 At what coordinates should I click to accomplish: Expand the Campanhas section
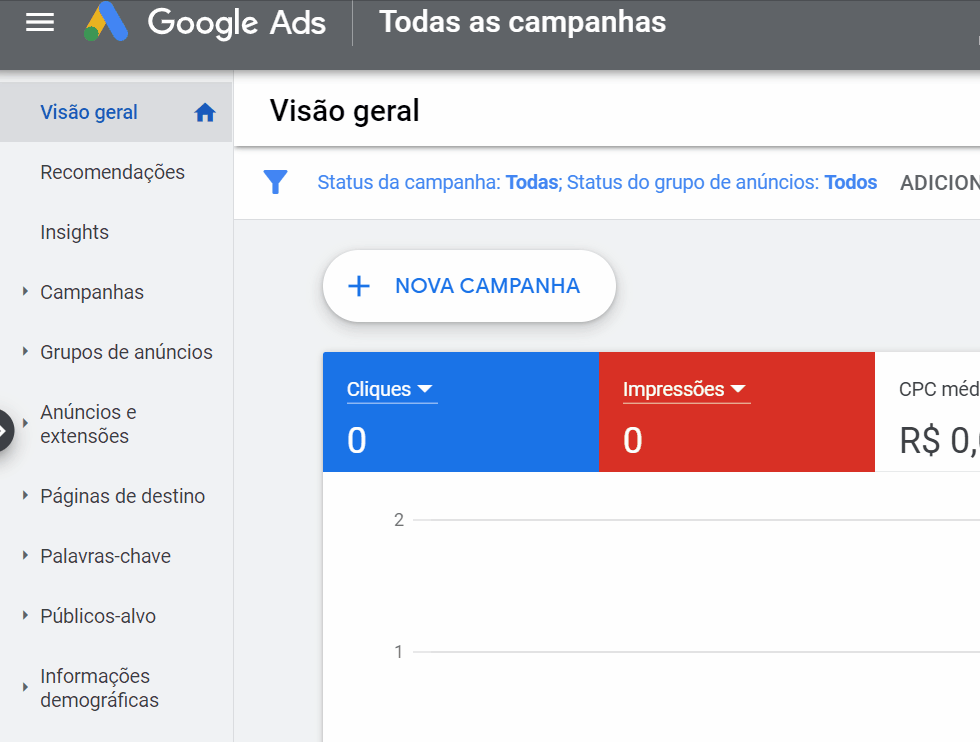pyautogui.click(x=25, y=292)
